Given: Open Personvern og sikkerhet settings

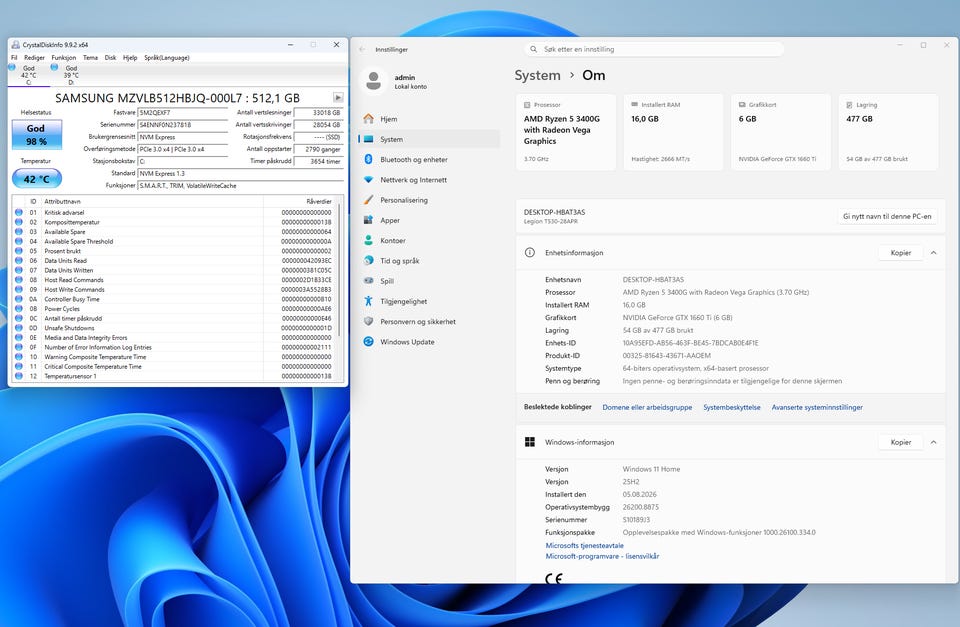Looking at the screenshot, I should [429, 321].
